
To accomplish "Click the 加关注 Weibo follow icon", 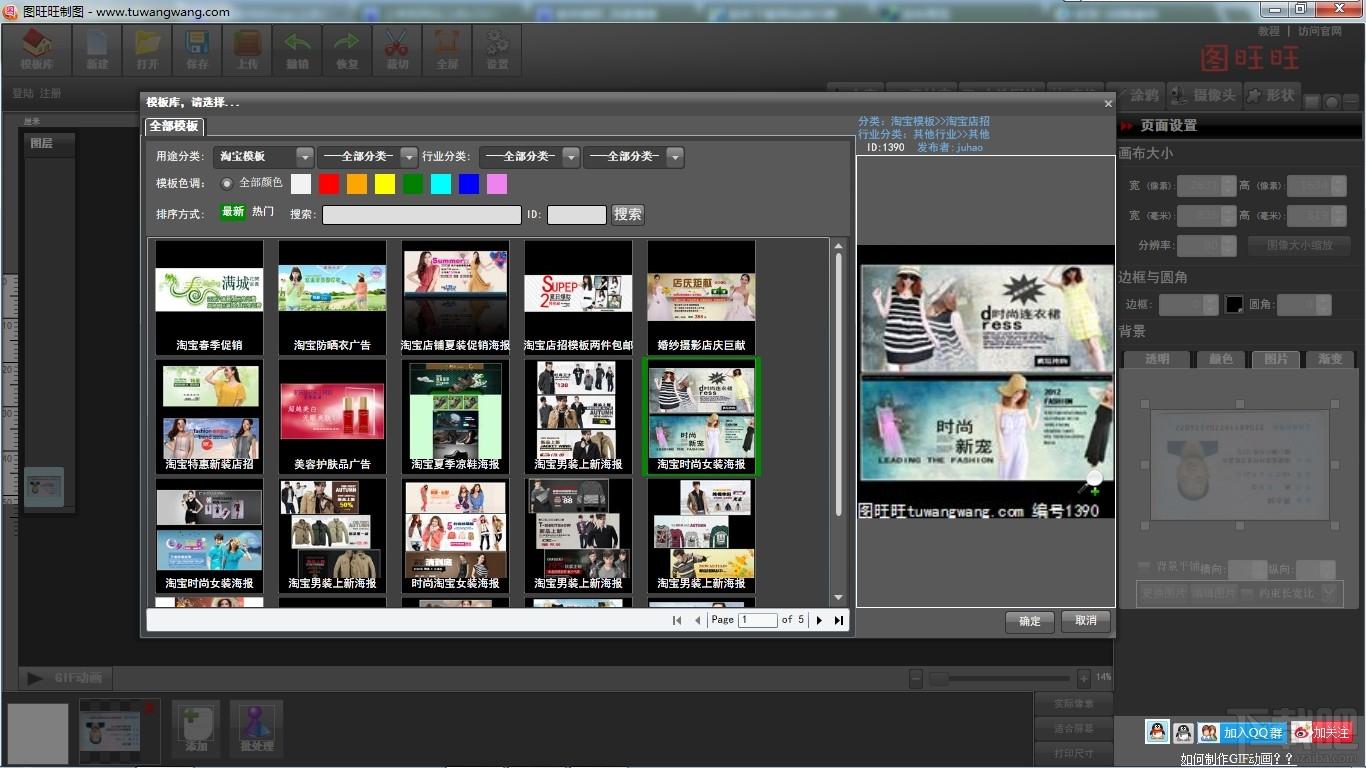I will click(x=1320, y=732).
